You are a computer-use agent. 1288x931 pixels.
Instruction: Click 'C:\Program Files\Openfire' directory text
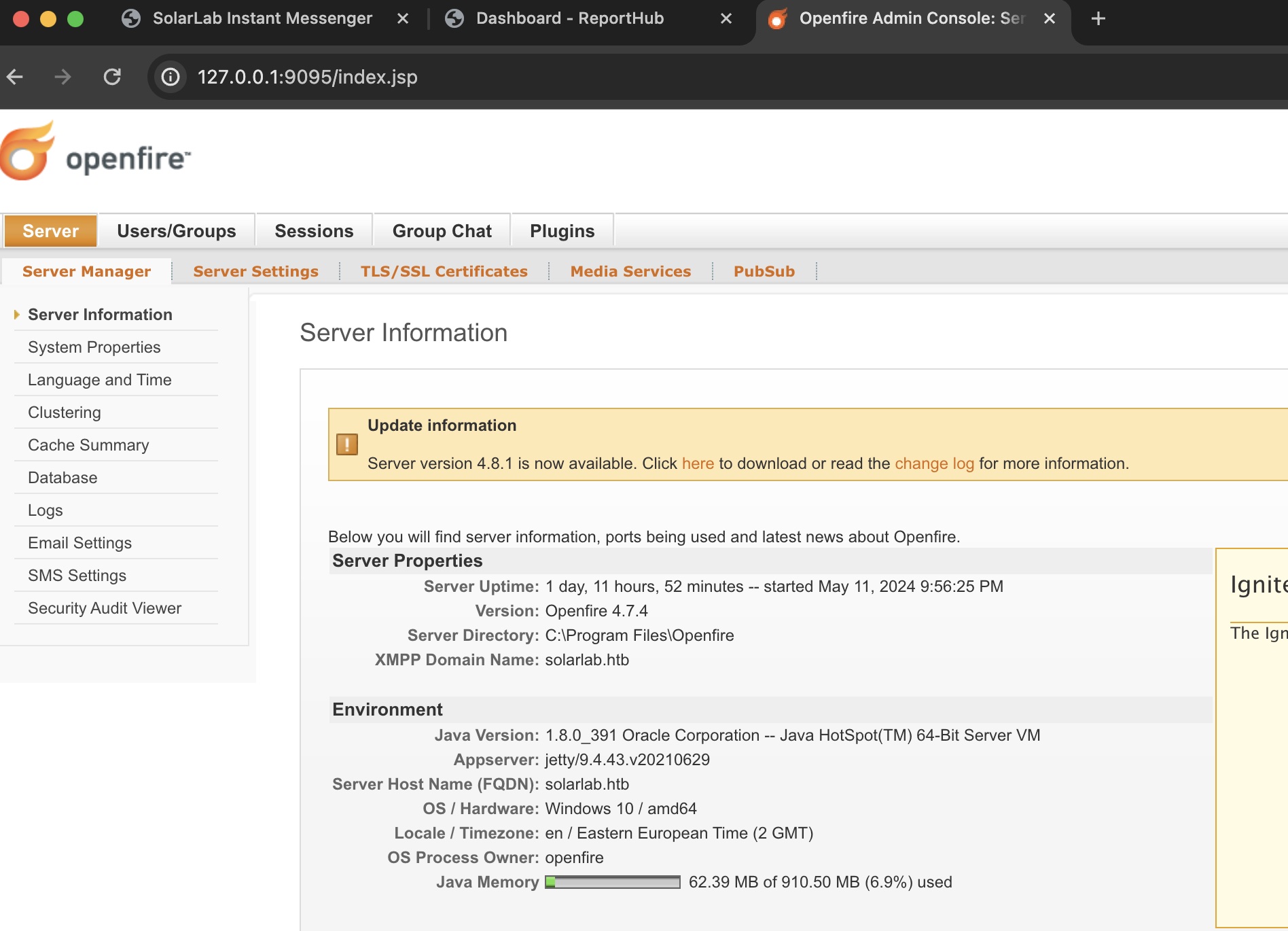[639, 635]
